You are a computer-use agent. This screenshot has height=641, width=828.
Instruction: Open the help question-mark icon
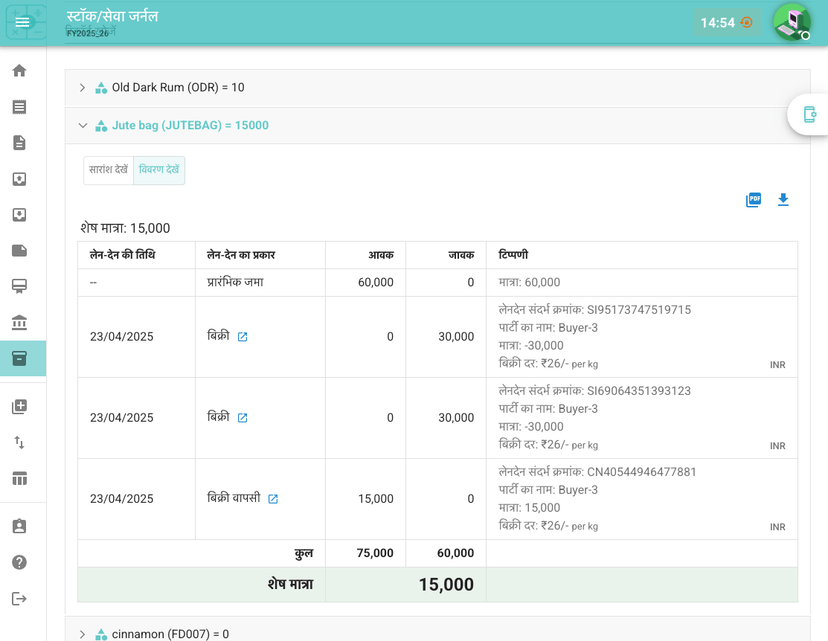tap(18, 562)
